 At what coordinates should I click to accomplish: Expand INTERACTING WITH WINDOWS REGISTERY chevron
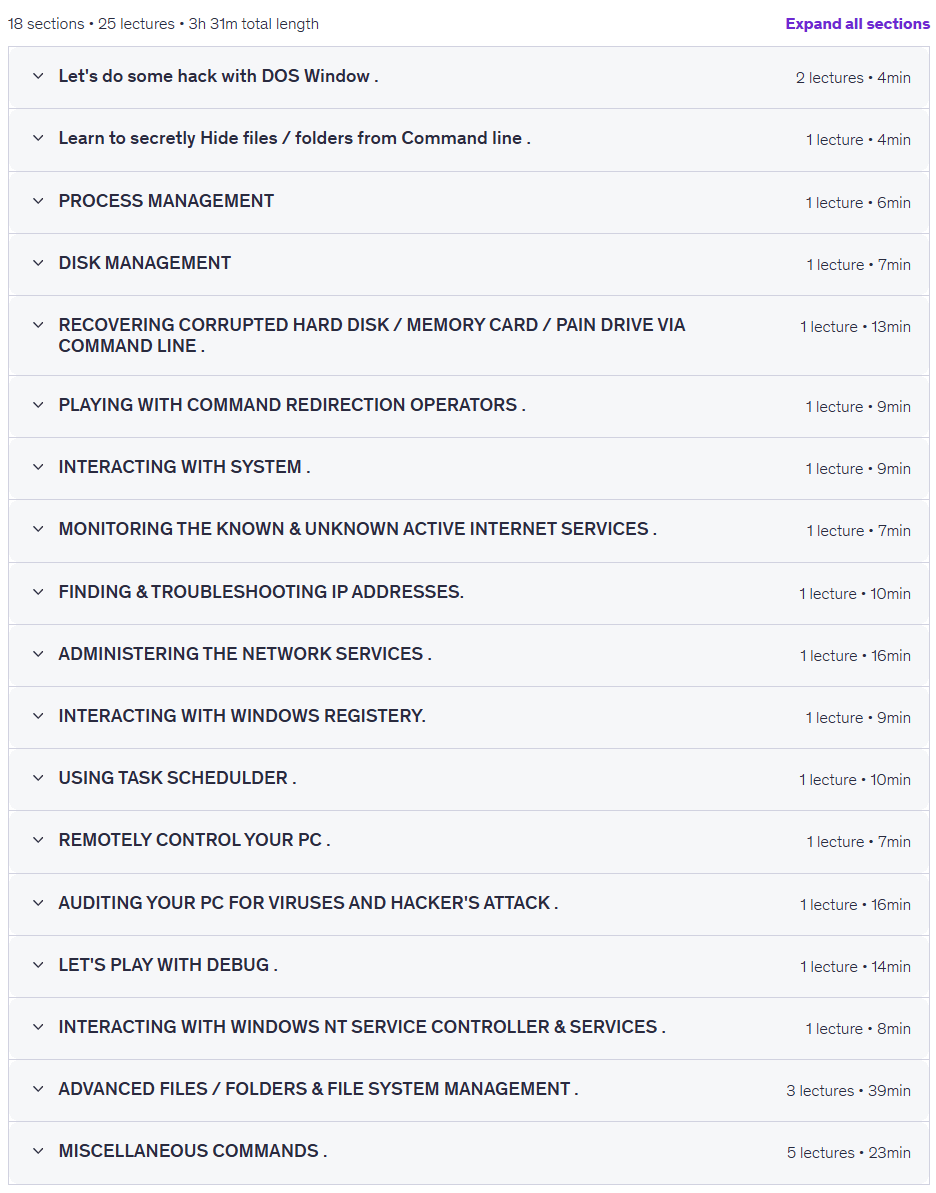[x=38, y=716]
